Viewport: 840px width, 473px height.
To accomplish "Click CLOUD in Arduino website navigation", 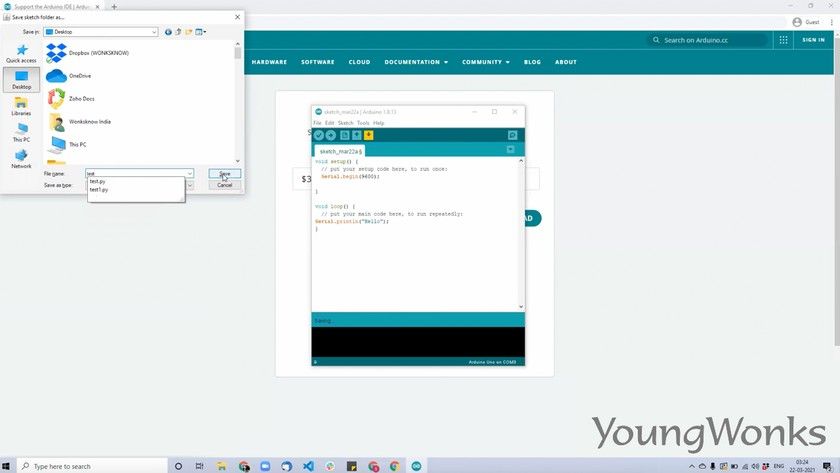I will 359,62.
